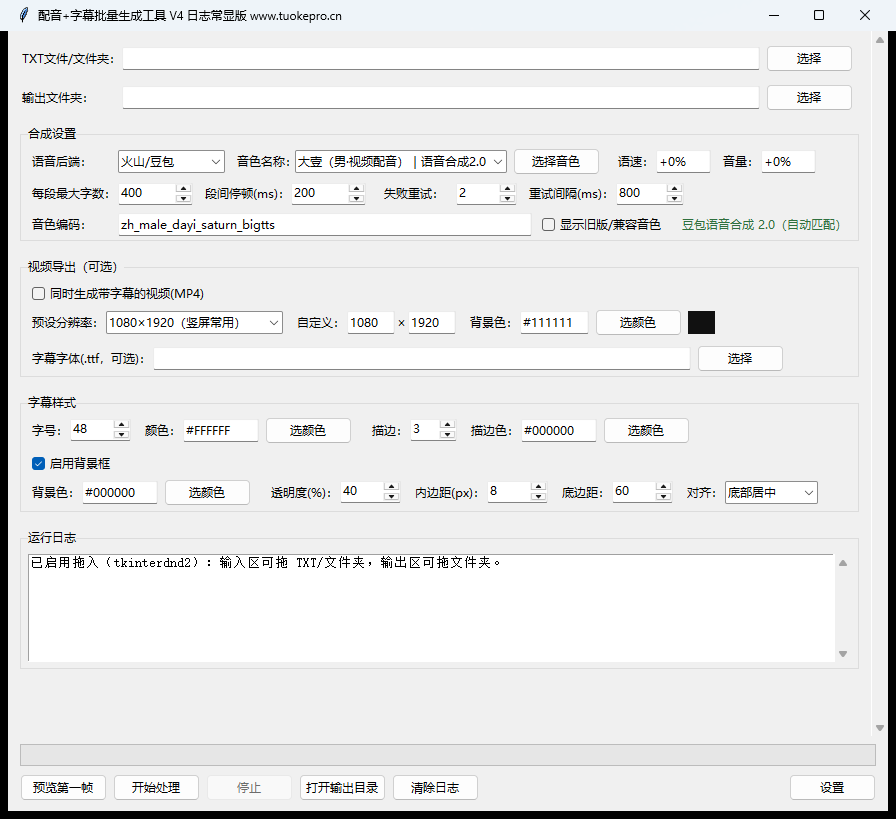Open the 对齐 dropdown showing 底部居中

point(771,493)
